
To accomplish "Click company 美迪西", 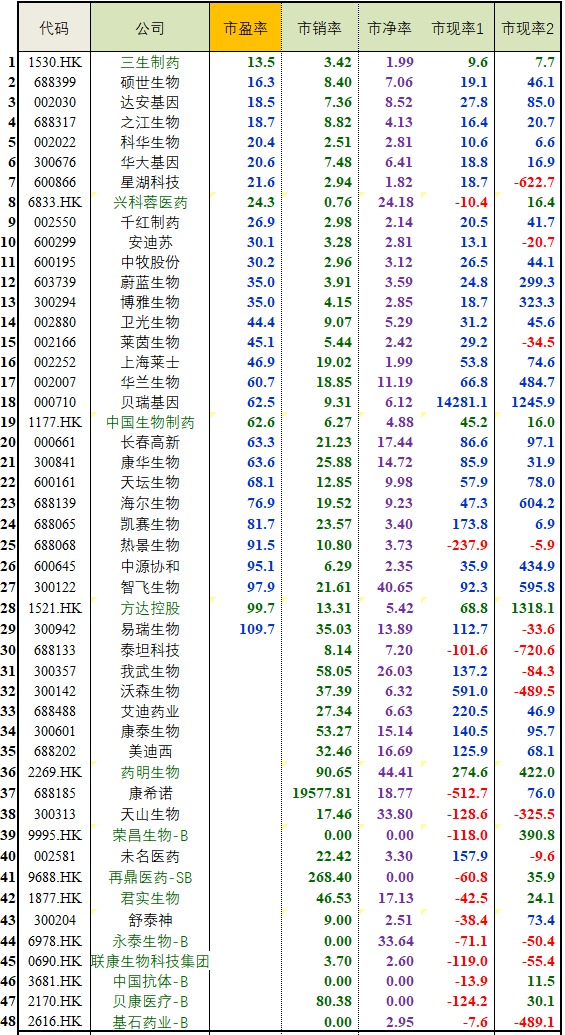I will tap(150, 751).
